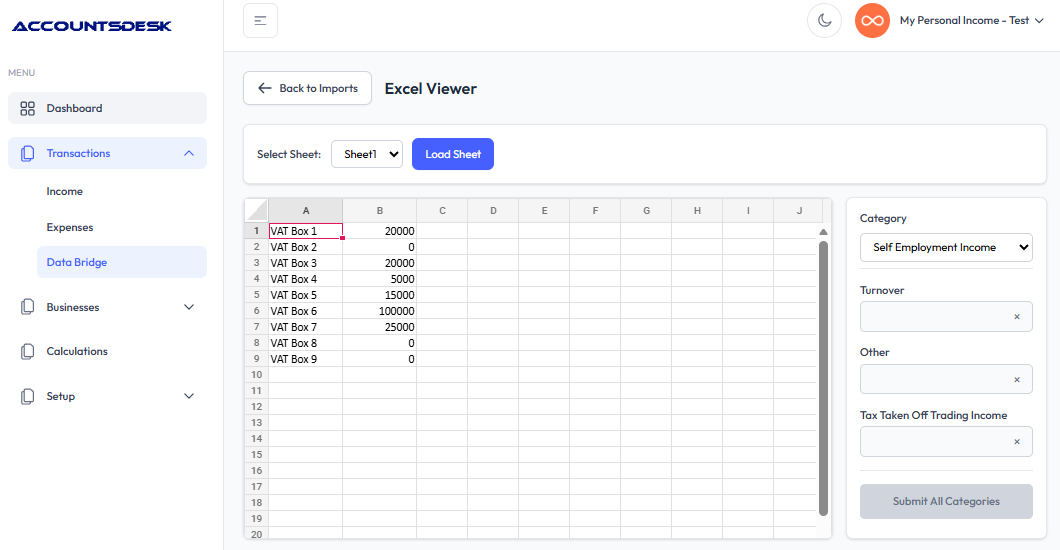Select cell containing VAT Box 2
The height and width of the screenshot is (550, 1060).
click(x=306, y=247)
